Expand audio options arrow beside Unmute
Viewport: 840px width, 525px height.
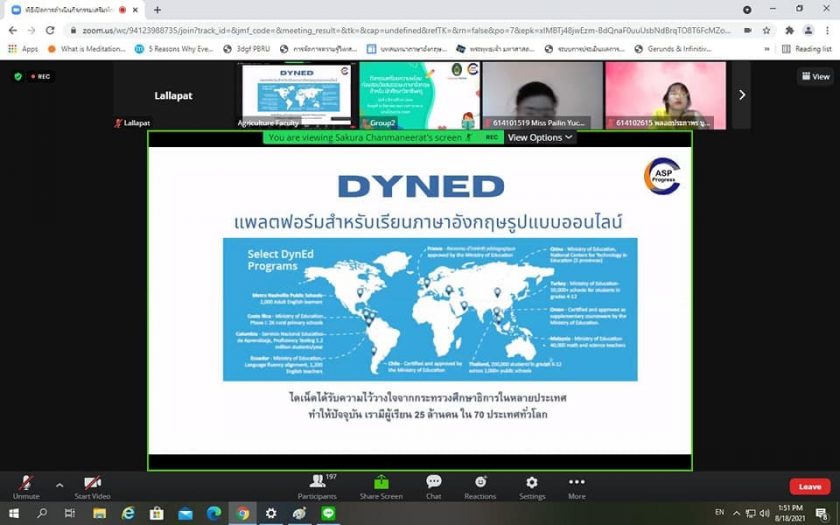(59, 484)
